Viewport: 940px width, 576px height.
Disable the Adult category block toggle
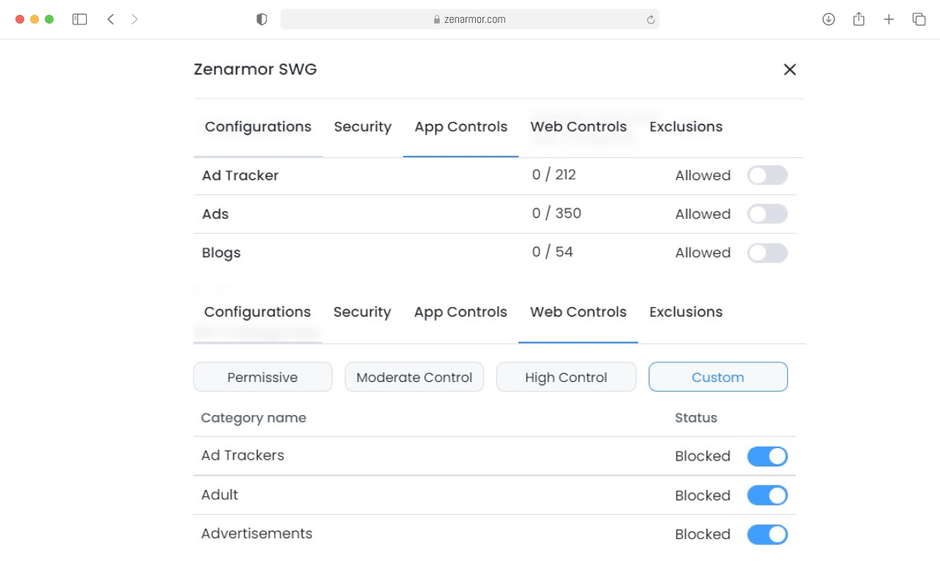click(767, 496)
